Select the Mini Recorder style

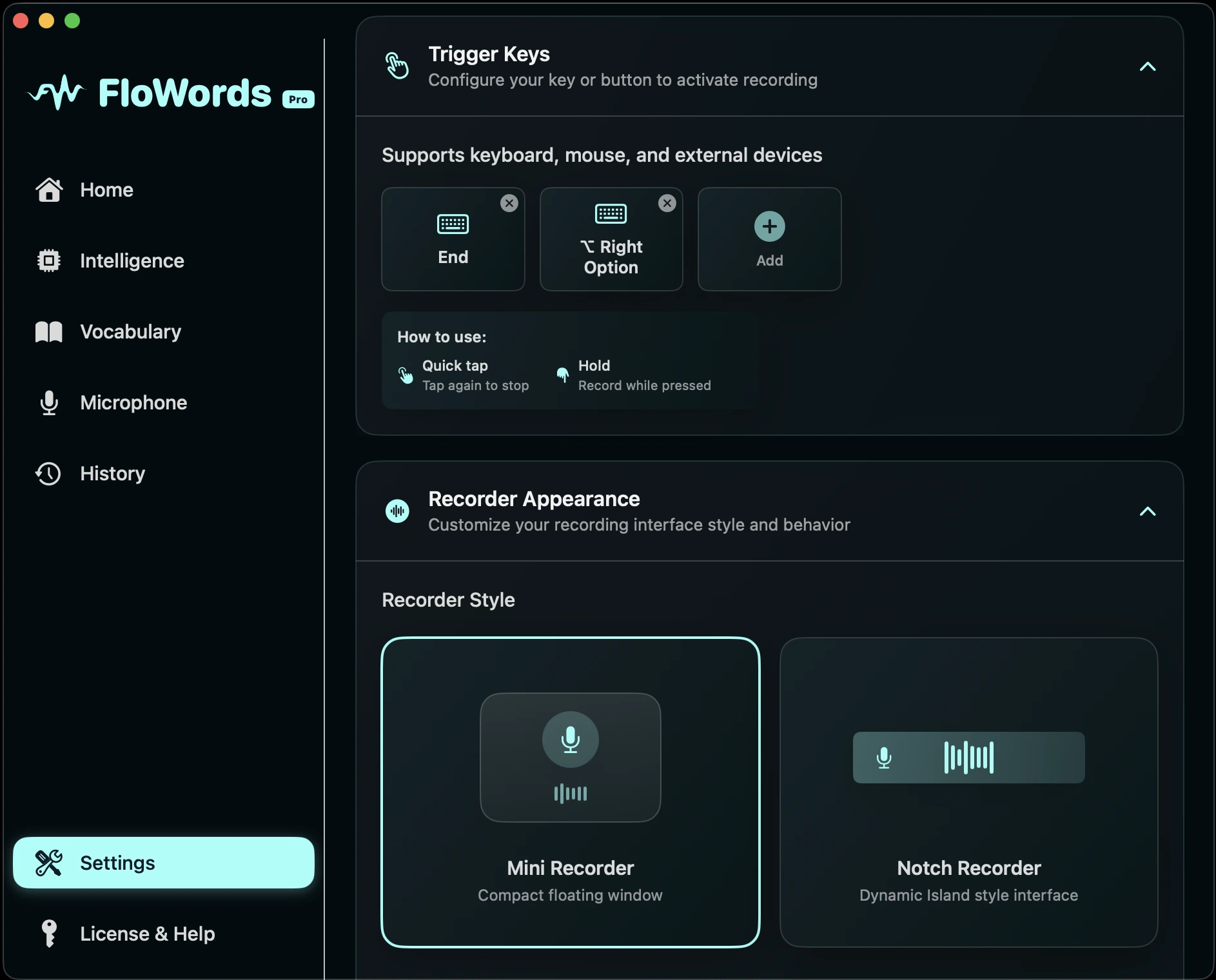pyautogui.click(x=570, y=793)
